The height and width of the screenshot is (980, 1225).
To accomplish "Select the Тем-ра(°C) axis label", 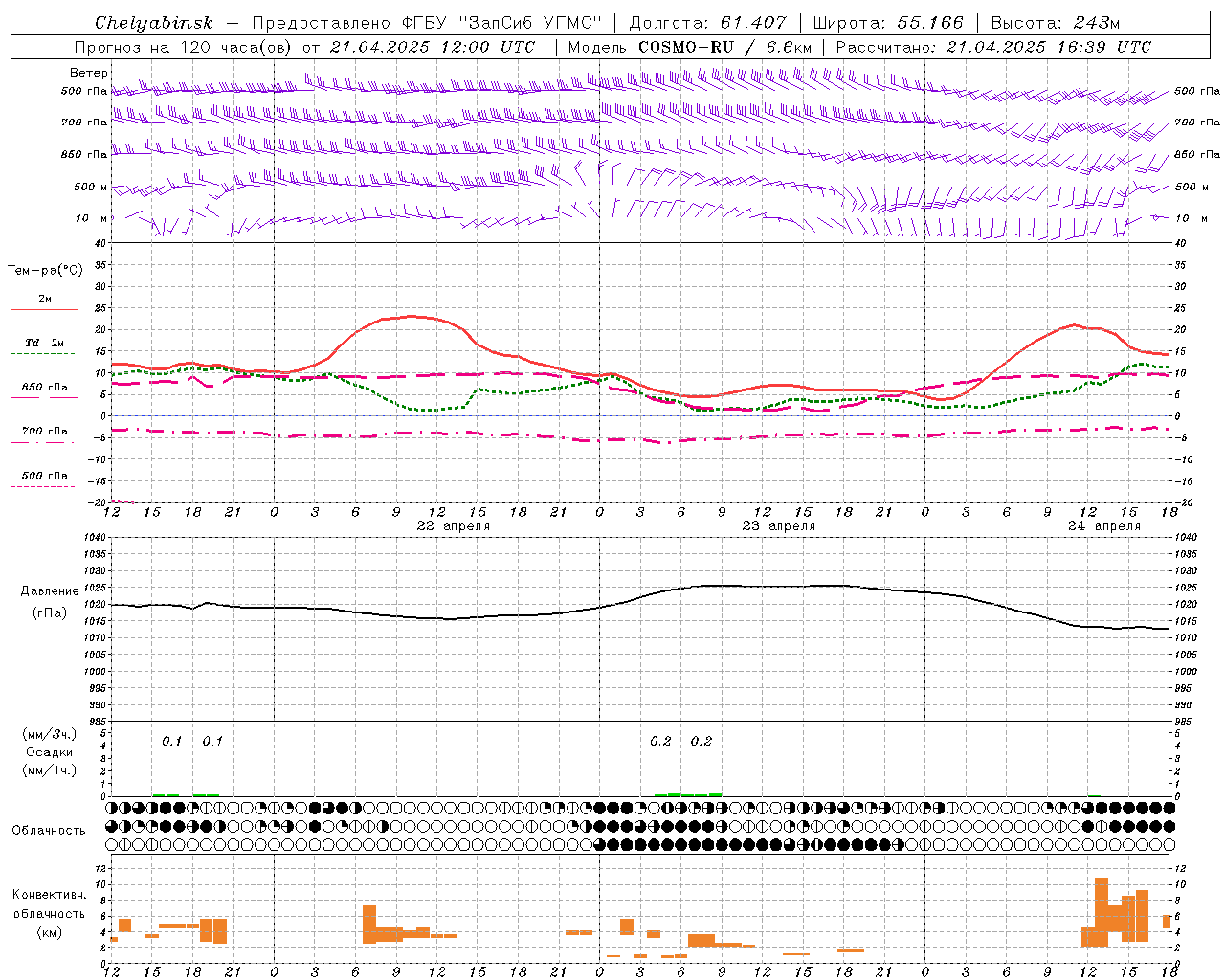I will click(45, 271).
